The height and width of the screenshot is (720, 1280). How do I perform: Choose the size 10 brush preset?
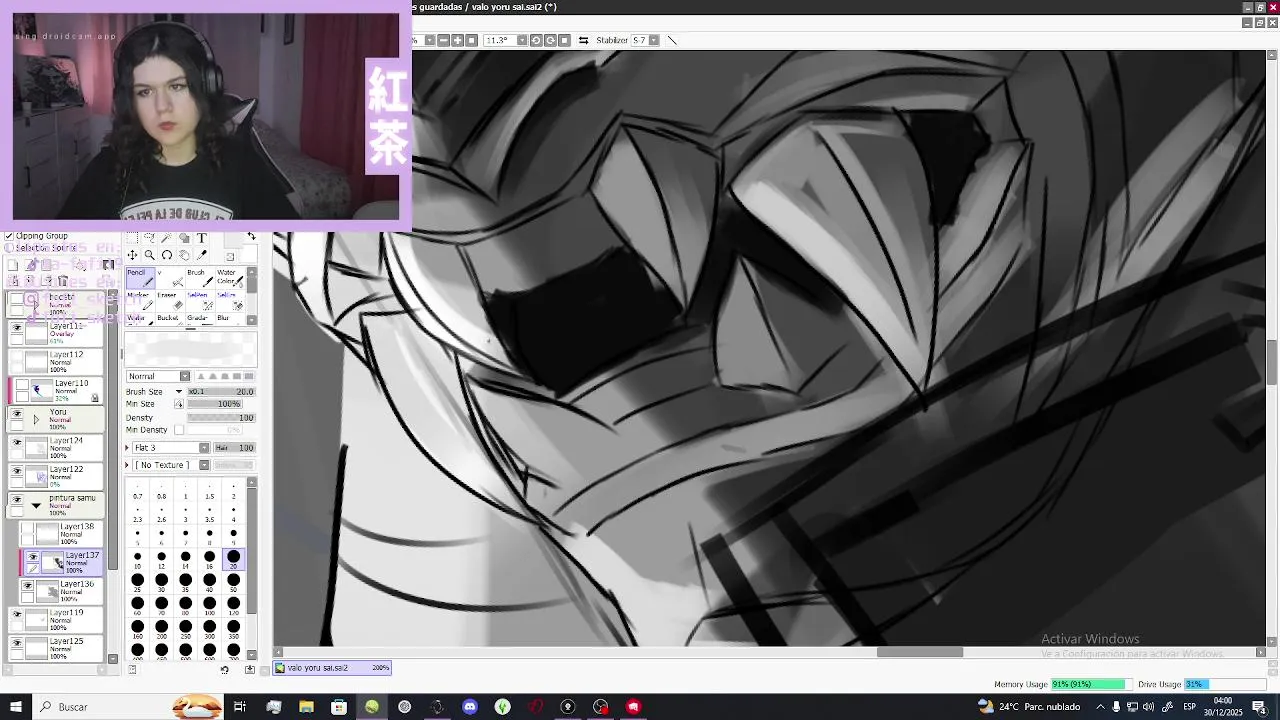pyautogui.click(x=138, y=559)
